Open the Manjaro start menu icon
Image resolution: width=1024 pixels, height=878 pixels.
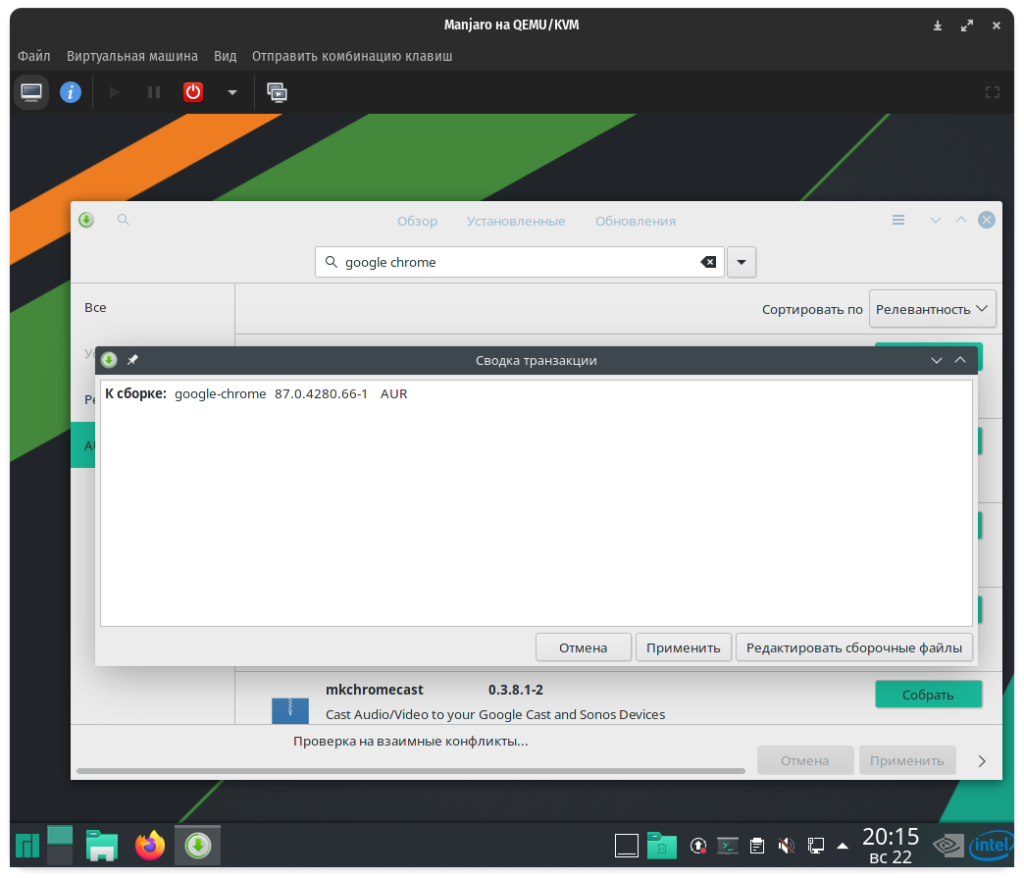tap(26, 846)
